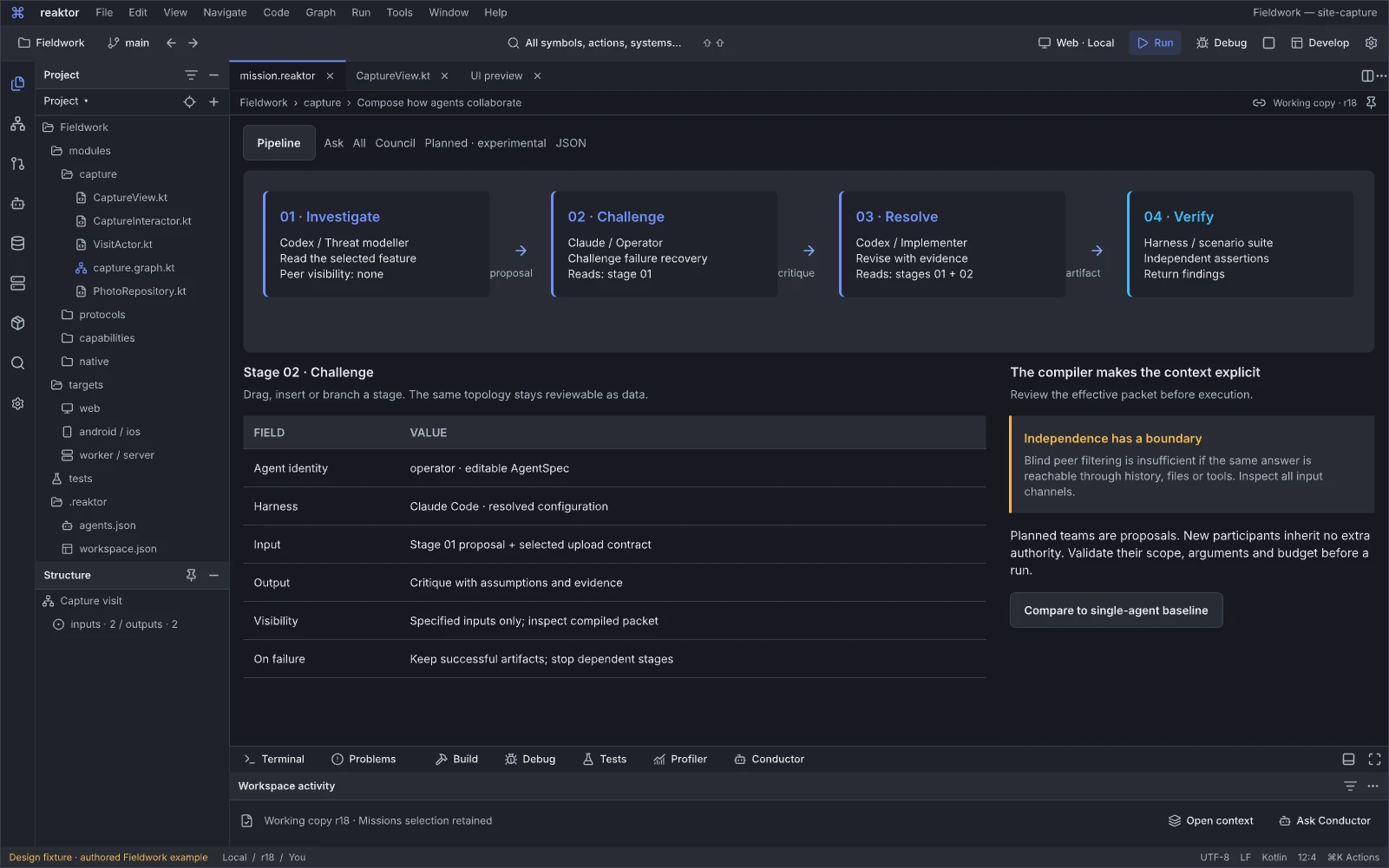
Task: Switch to the Council tab
Action: point(395,143)
